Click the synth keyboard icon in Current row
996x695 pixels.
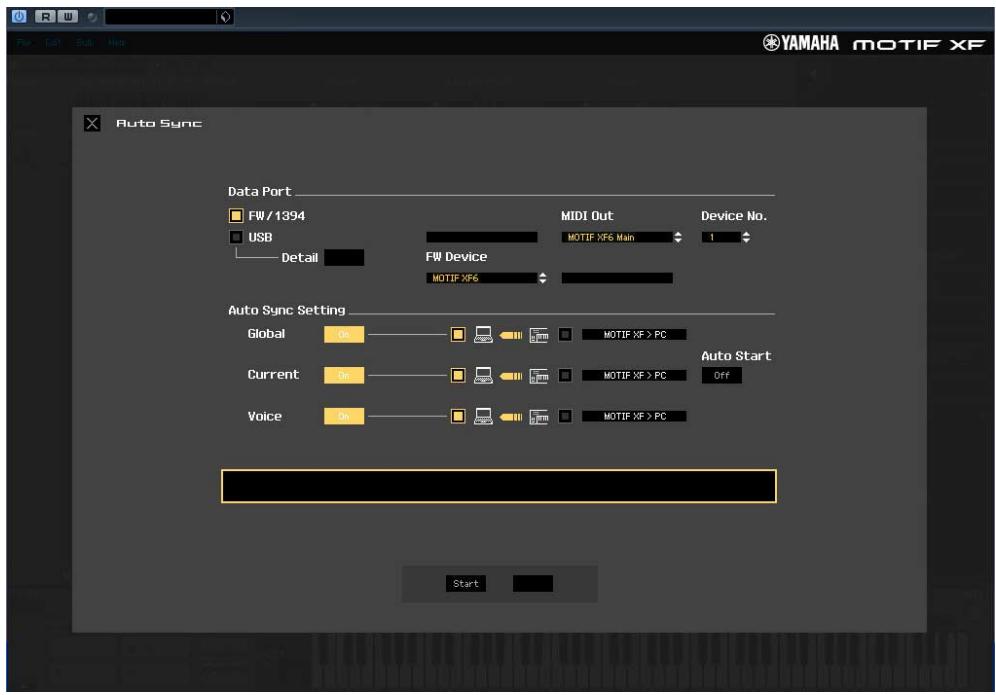tap(539, 376)
